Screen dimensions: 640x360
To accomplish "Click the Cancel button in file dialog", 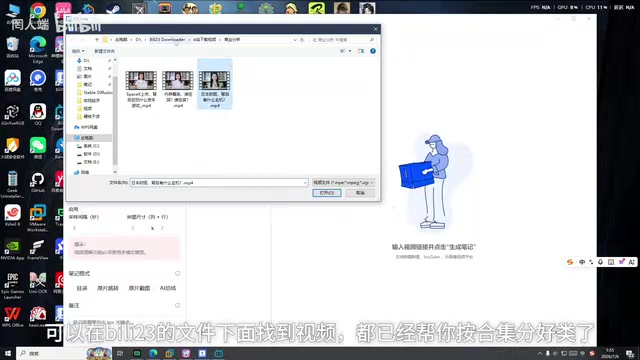I will click(360, 193).
